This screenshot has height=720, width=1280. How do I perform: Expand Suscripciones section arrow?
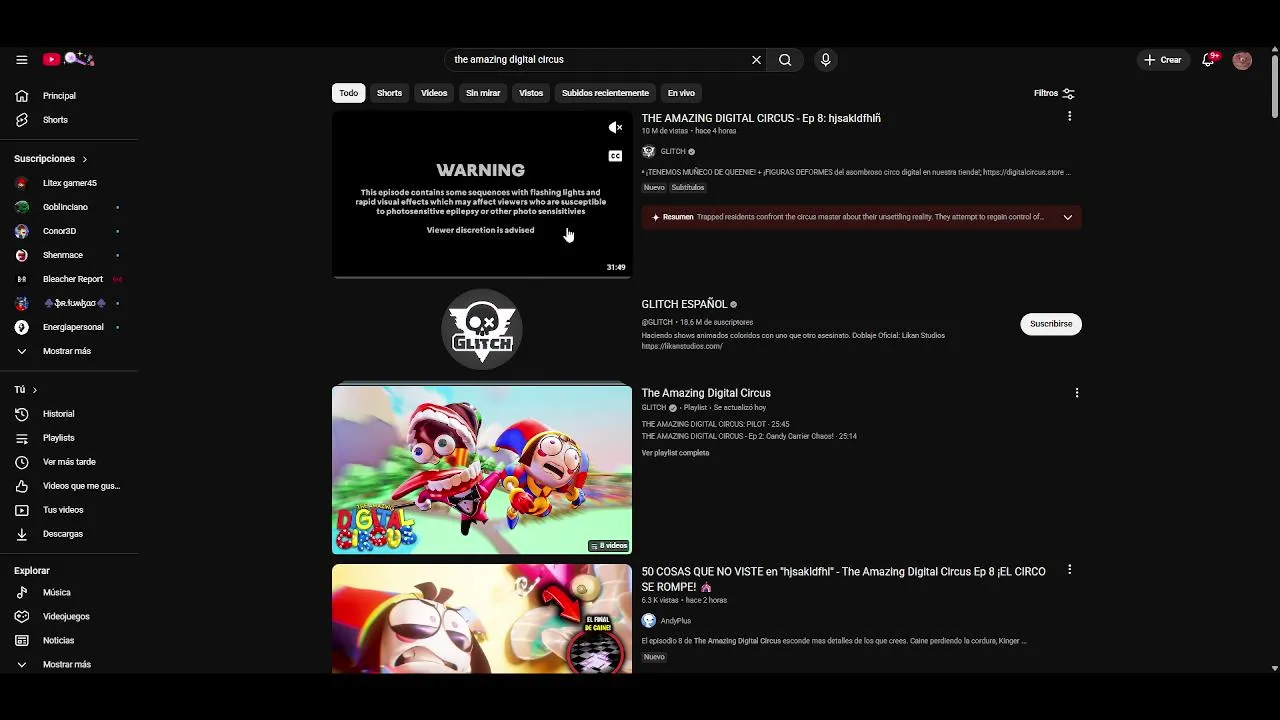(84, 159)
